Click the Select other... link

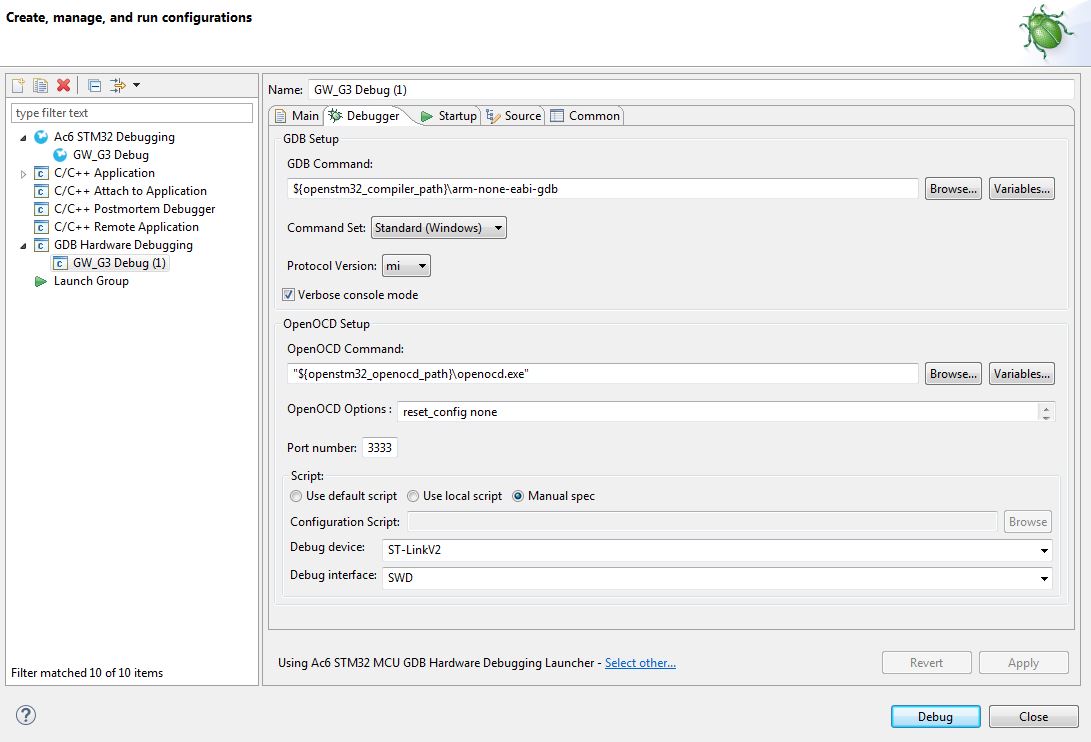tap(640, 663)
